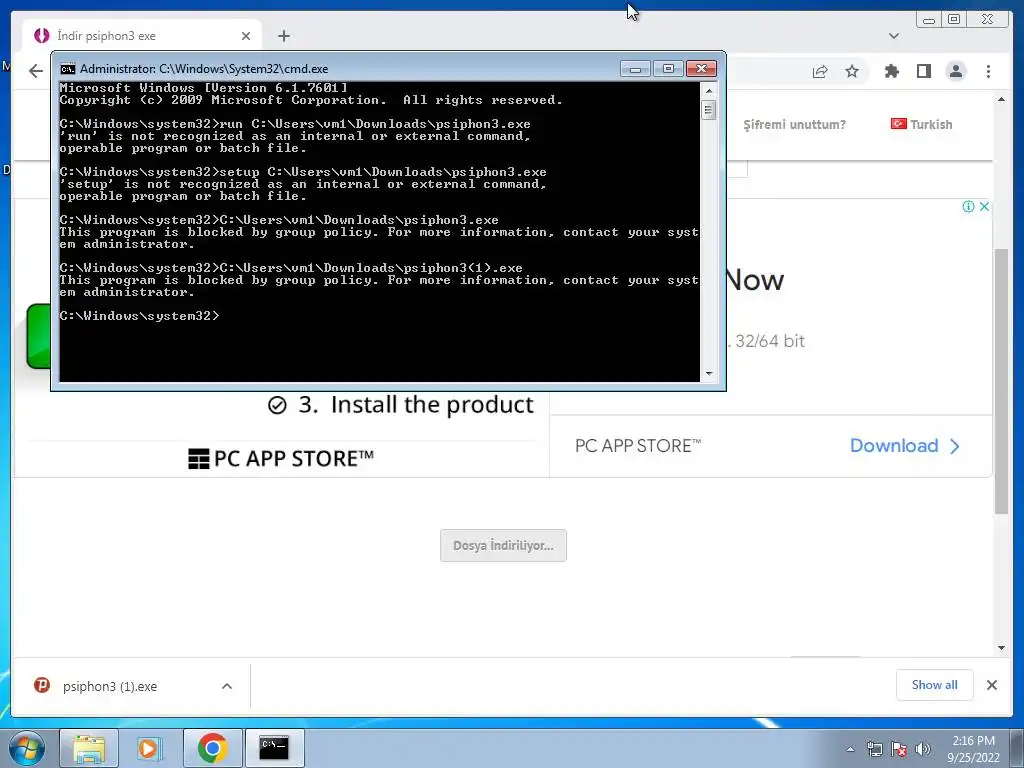The width and height of the screenshot is (1024, 768).
Task: Go back with Chrome's back arrow
Action: coord(36,71)
